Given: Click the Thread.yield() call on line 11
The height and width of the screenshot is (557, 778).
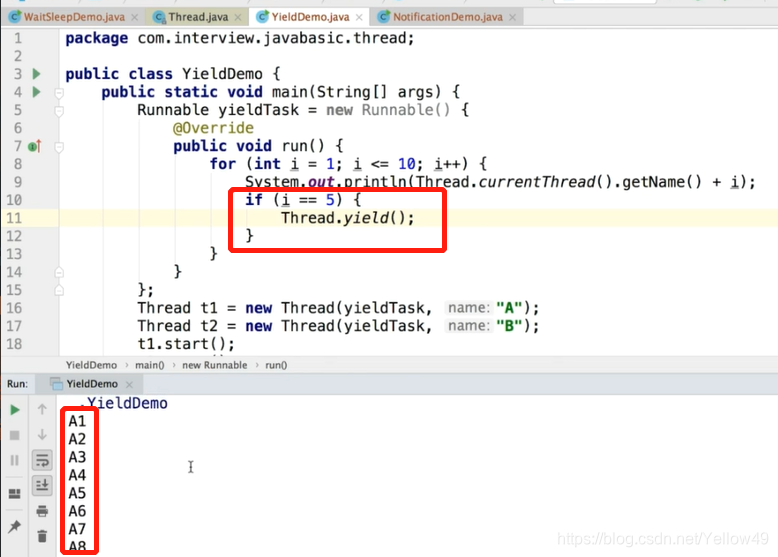Looking at the screenshot, I should click(x=347, y=218).
